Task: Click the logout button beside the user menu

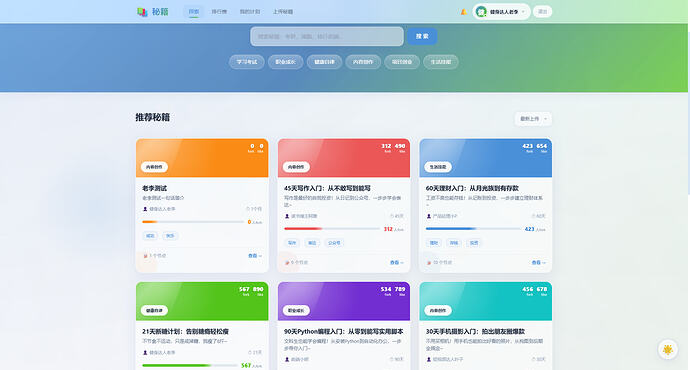Action: (543, 12)
